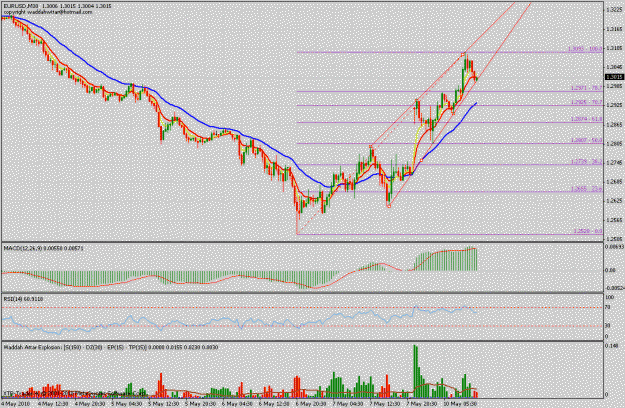Click the 1.2520 - 0.0 Fibonacci level label
The width and height of the screenshot is (625, 408).
coord(588,231)
